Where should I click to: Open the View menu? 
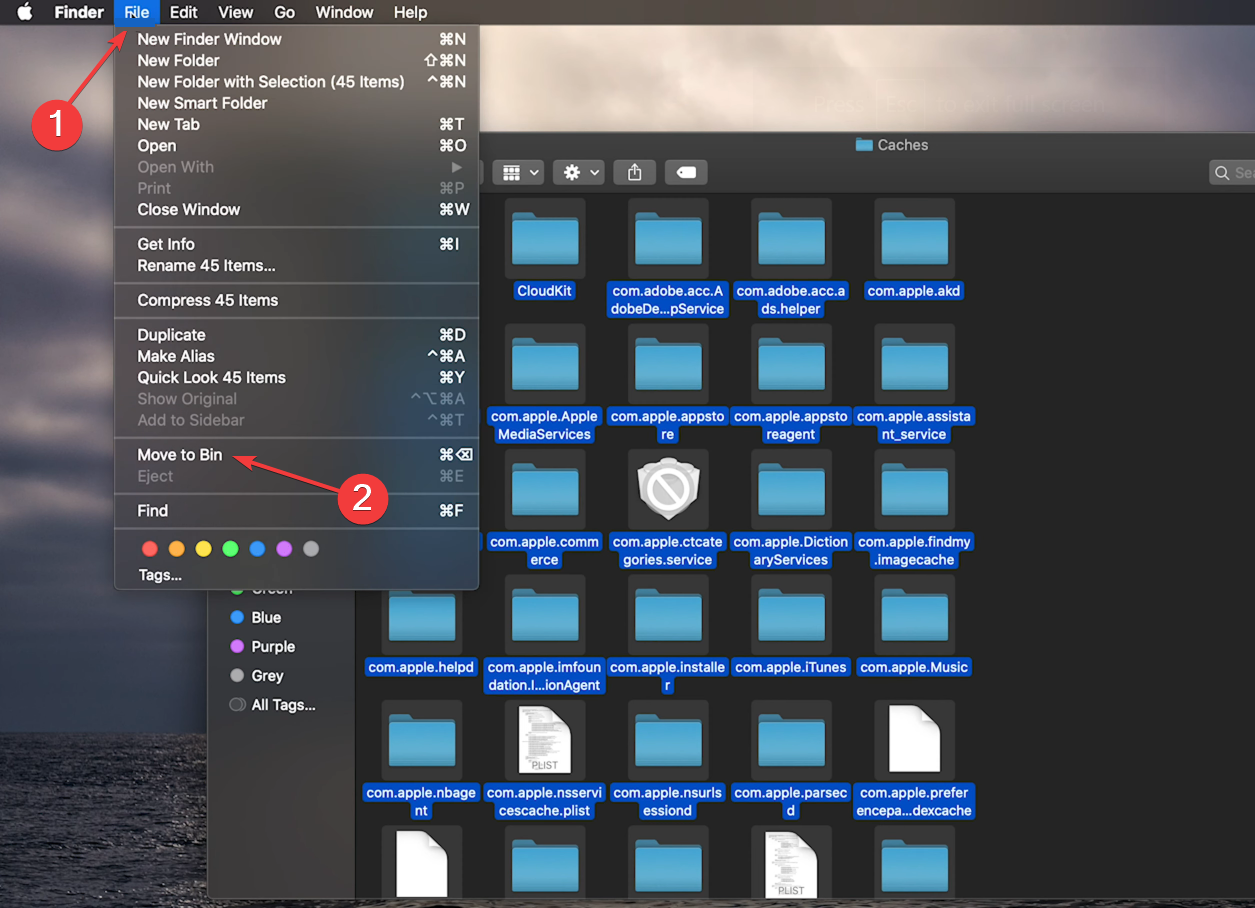coord(235,12)
